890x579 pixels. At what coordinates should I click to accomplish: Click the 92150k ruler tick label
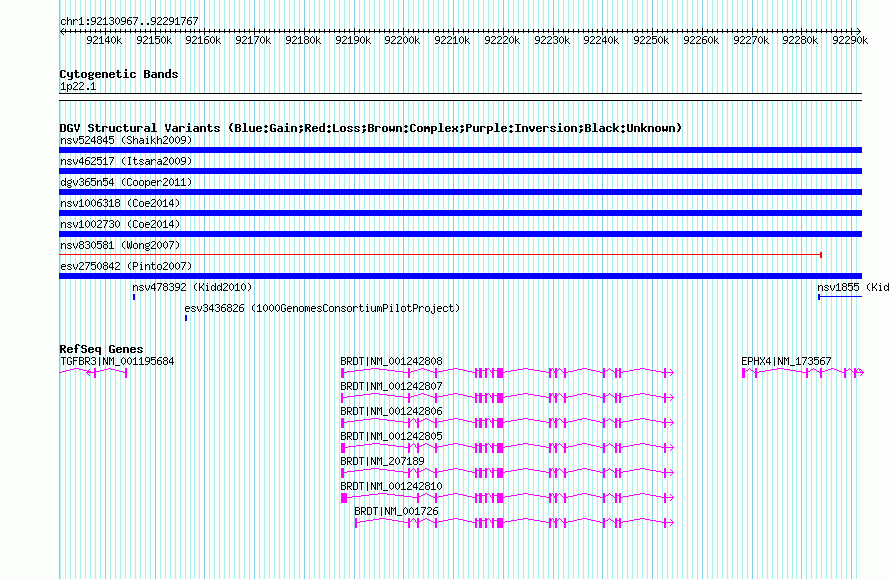click(x=154, y=40)
